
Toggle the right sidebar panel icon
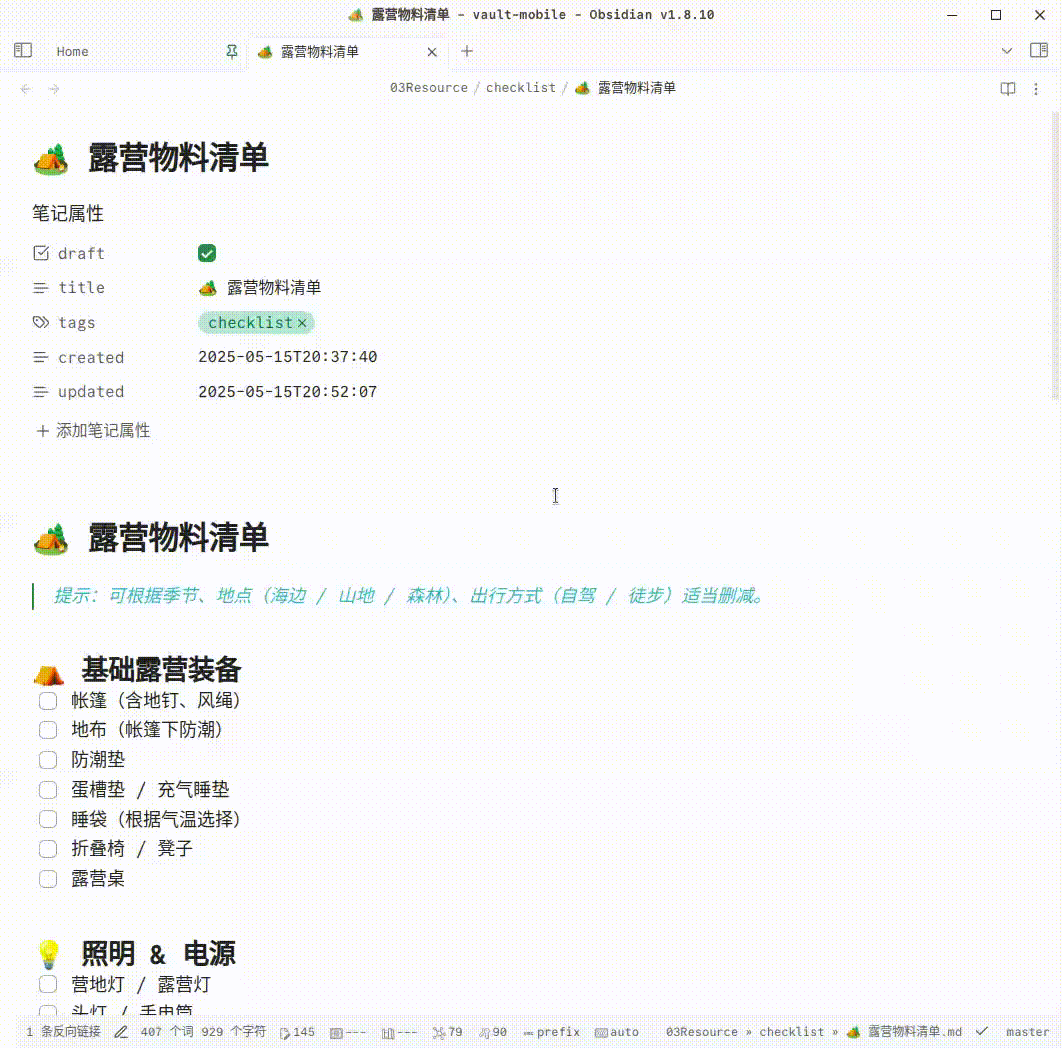tap(1038, 51)
